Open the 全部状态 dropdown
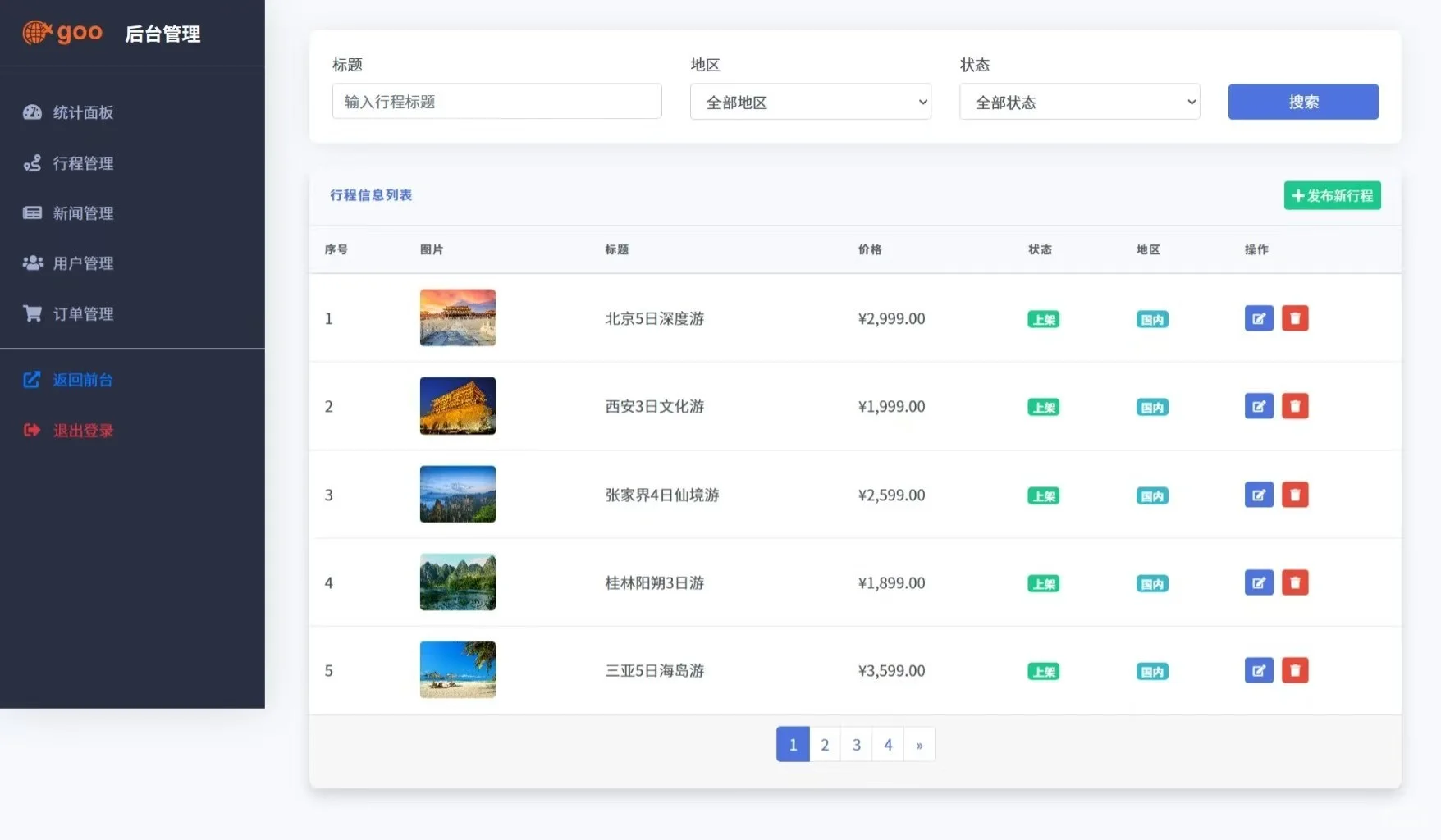This screenshot has height=840, width=1441. point(1079,101)
